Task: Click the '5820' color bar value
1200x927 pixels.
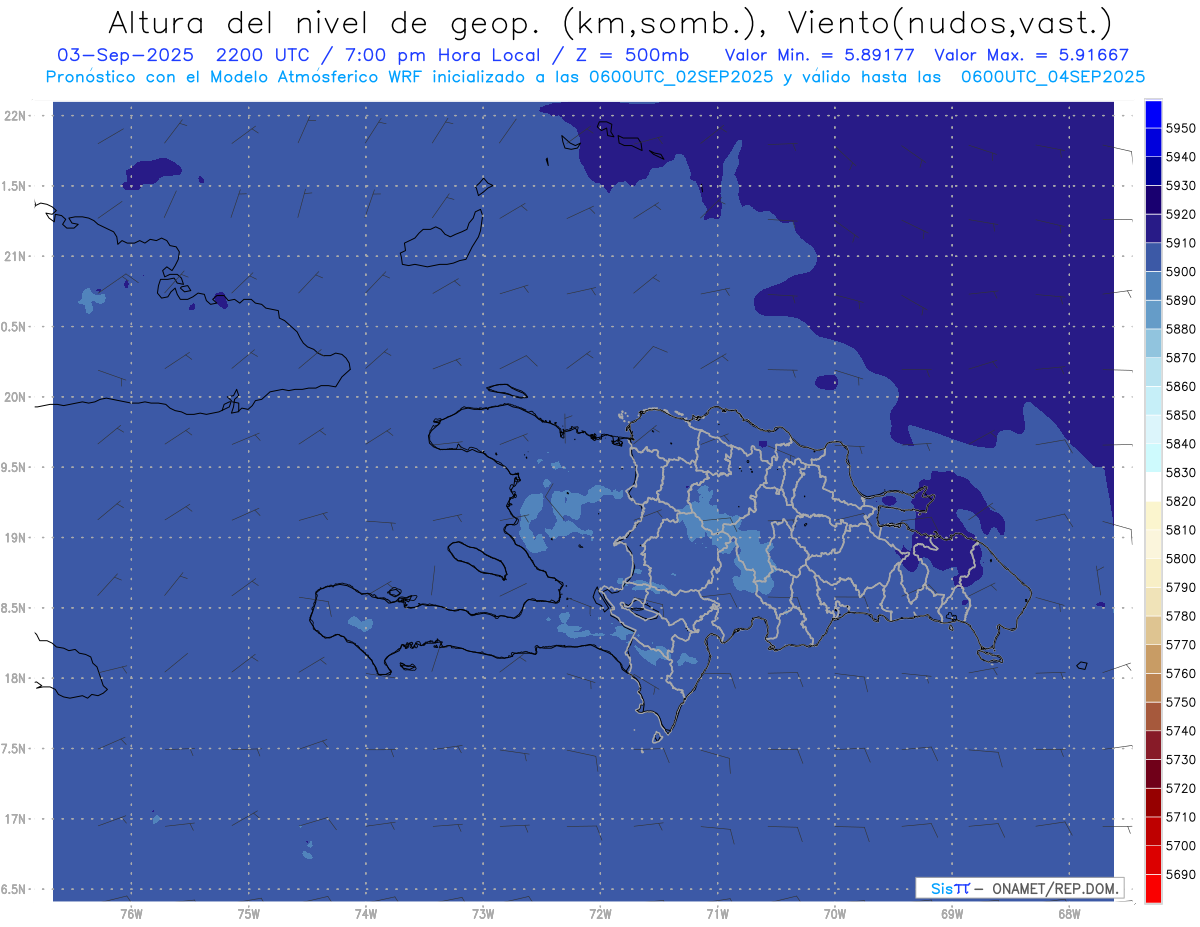Action: point(1180,501)
